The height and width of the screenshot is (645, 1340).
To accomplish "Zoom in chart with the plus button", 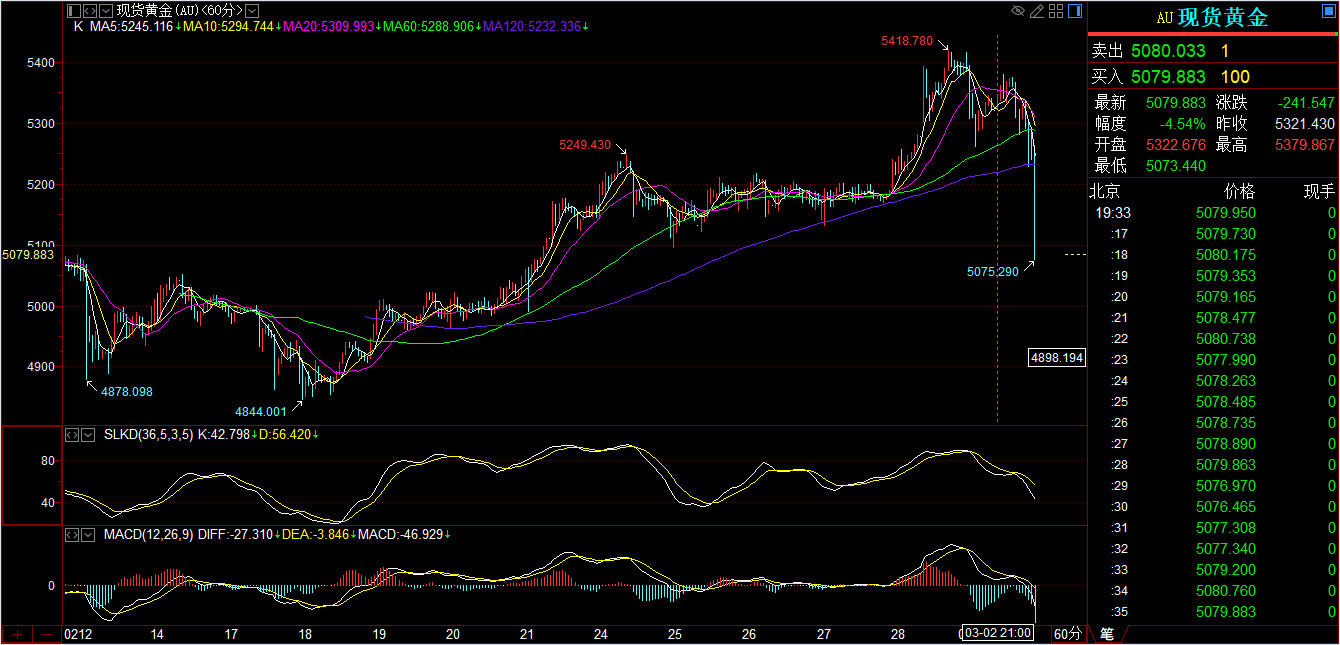I will [x=17, y=634].
